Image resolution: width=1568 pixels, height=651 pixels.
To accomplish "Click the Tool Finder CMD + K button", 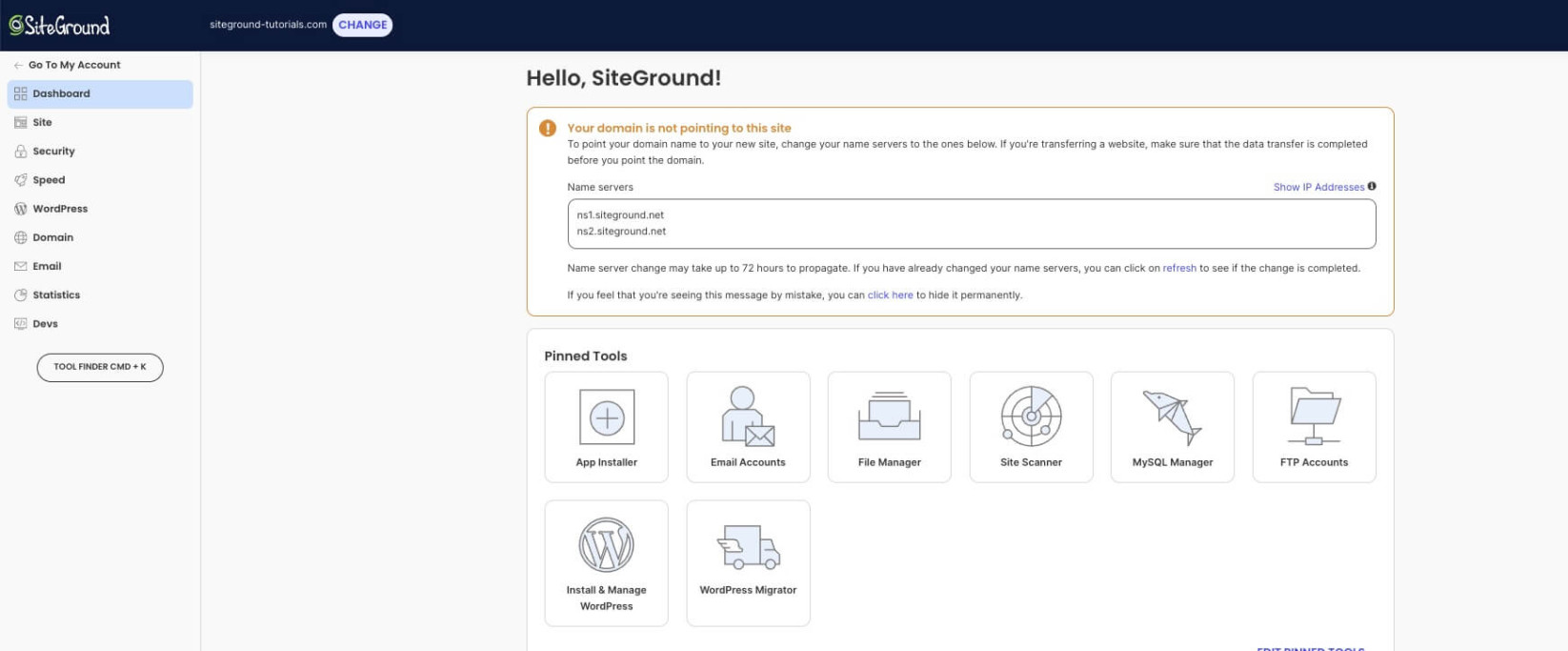I will 100,367.
